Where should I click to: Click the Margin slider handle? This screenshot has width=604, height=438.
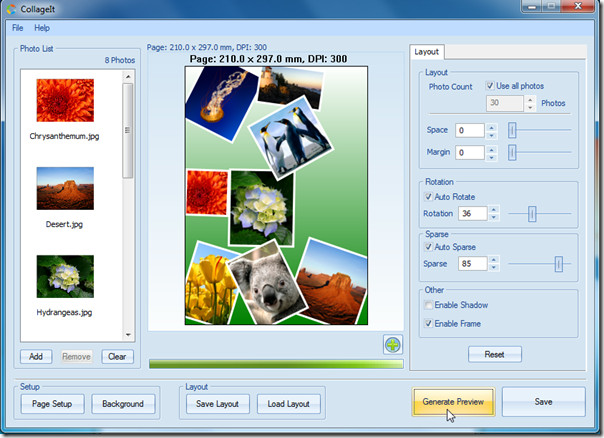click(512, 153)
